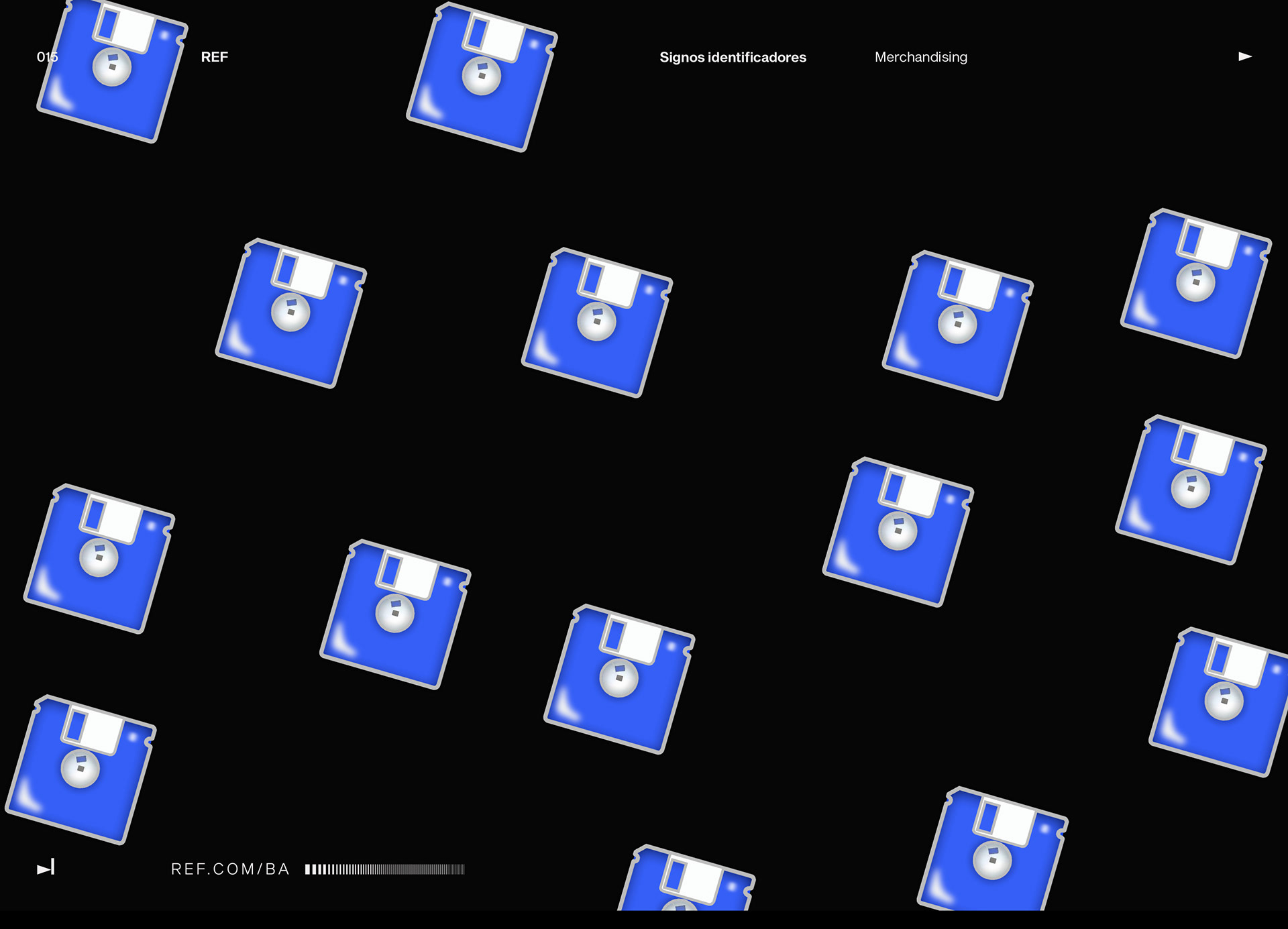Click floppy disk nearest below Signos identificadores text
The width and height of the screenshot is (1288, 929).
point(596,323)
